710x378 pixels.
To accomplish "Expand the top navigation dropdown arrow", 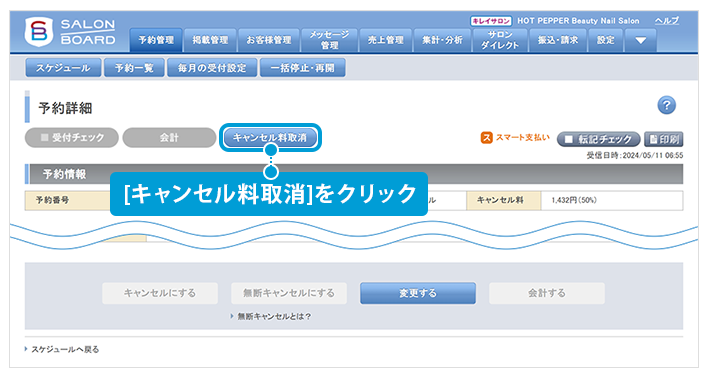I will click(x=640, y=41).
